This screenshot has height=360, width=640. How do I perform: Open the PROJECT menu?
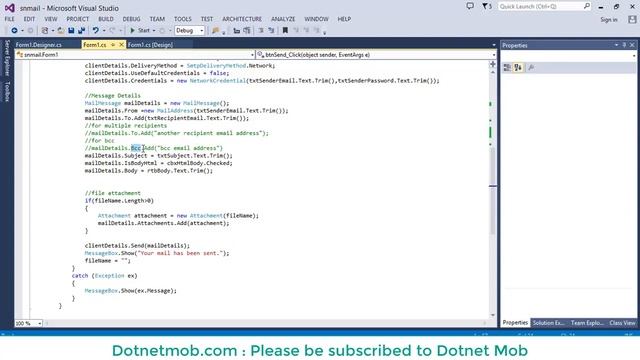pyautogui.click(x=78, y=19)
